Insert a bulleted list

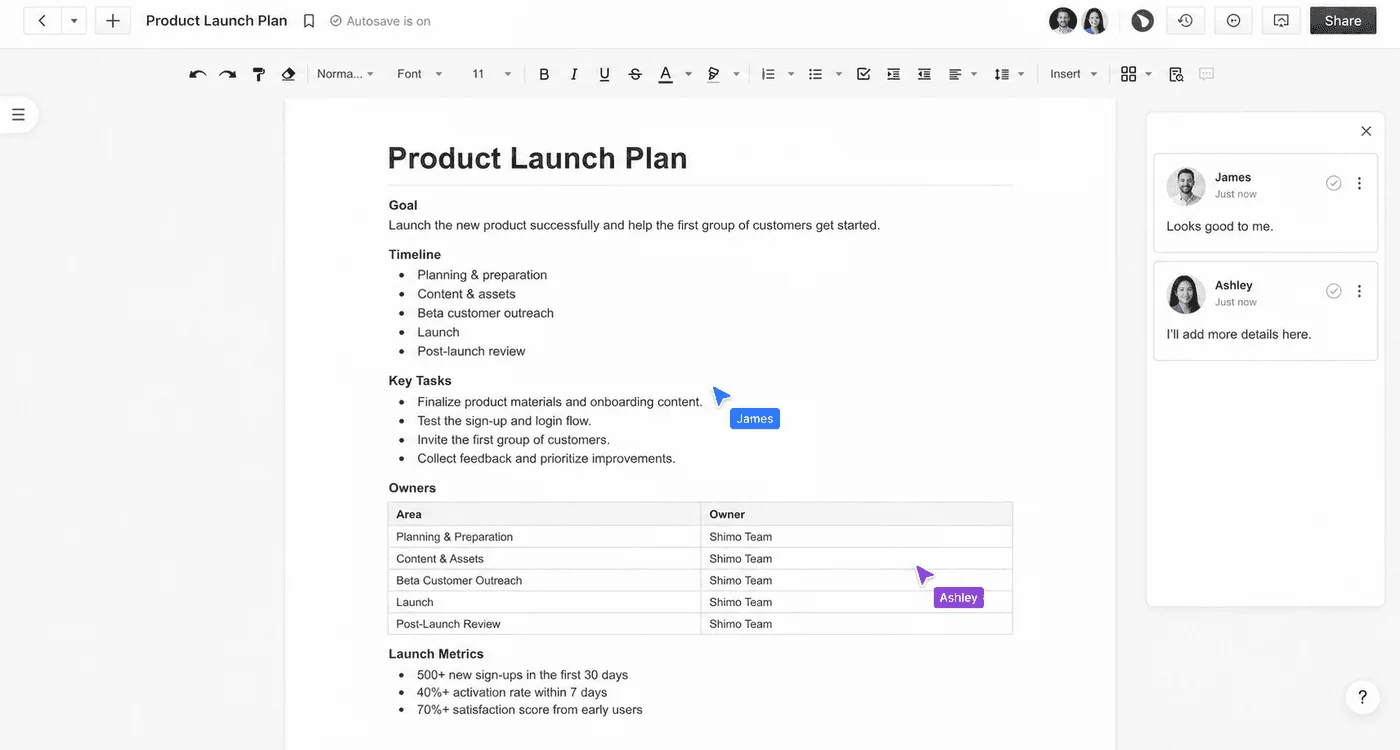[x=815, y=74]
